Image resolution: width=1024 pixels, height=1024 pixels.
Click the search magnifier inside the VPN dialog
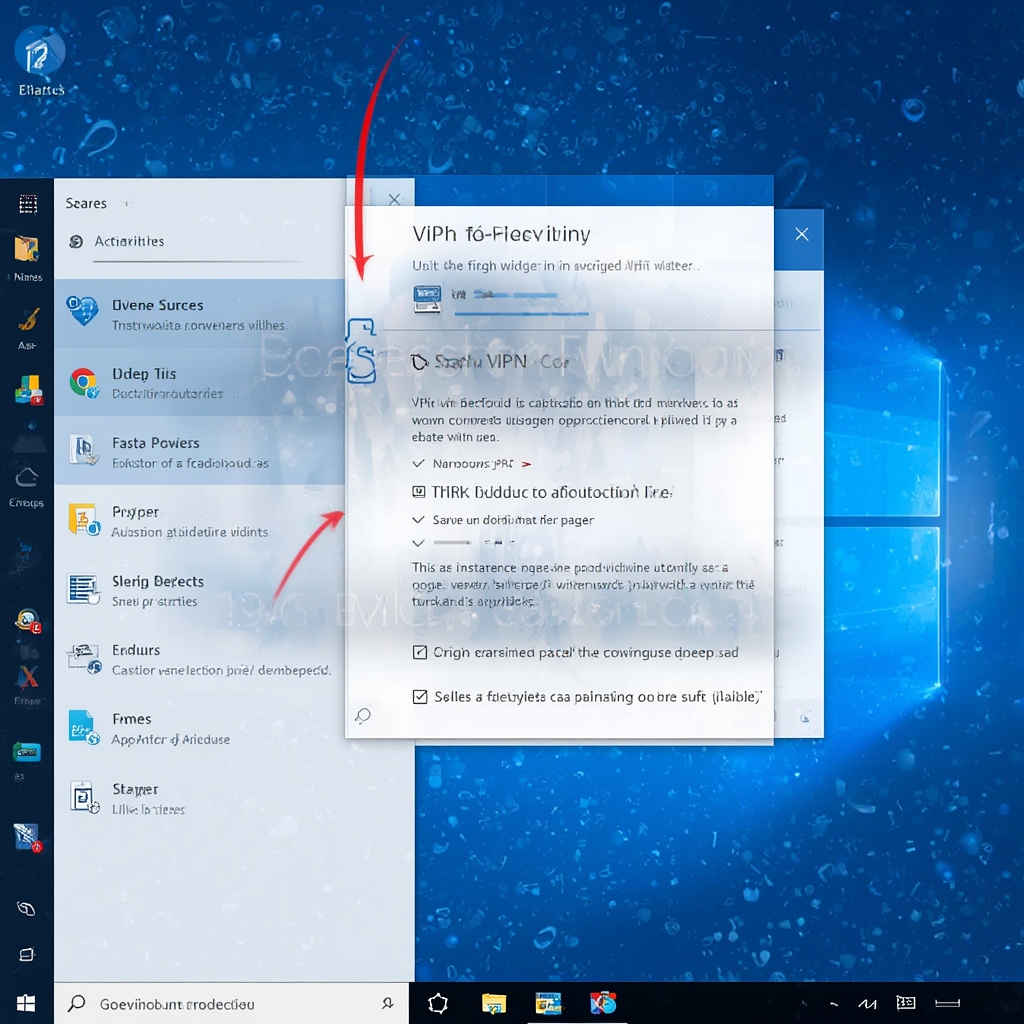tap(362, 716)
